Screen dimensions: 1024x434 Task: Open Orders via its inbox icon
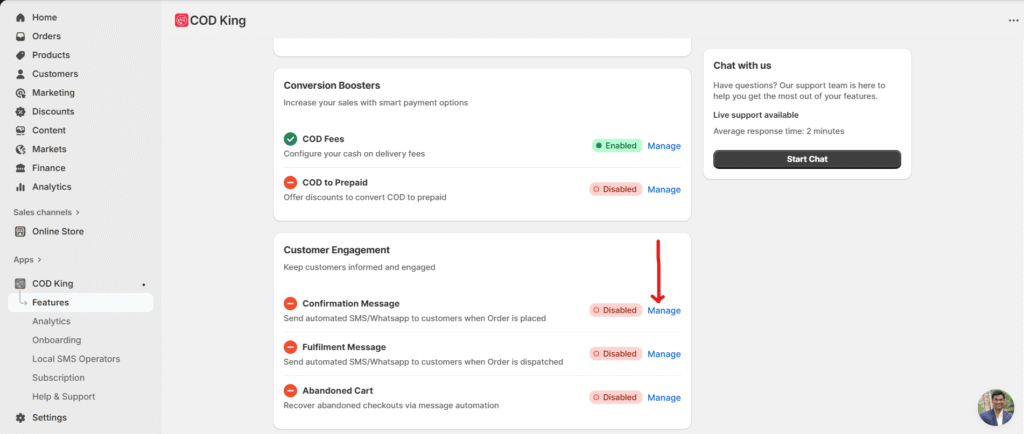click(x=21, y=37)
